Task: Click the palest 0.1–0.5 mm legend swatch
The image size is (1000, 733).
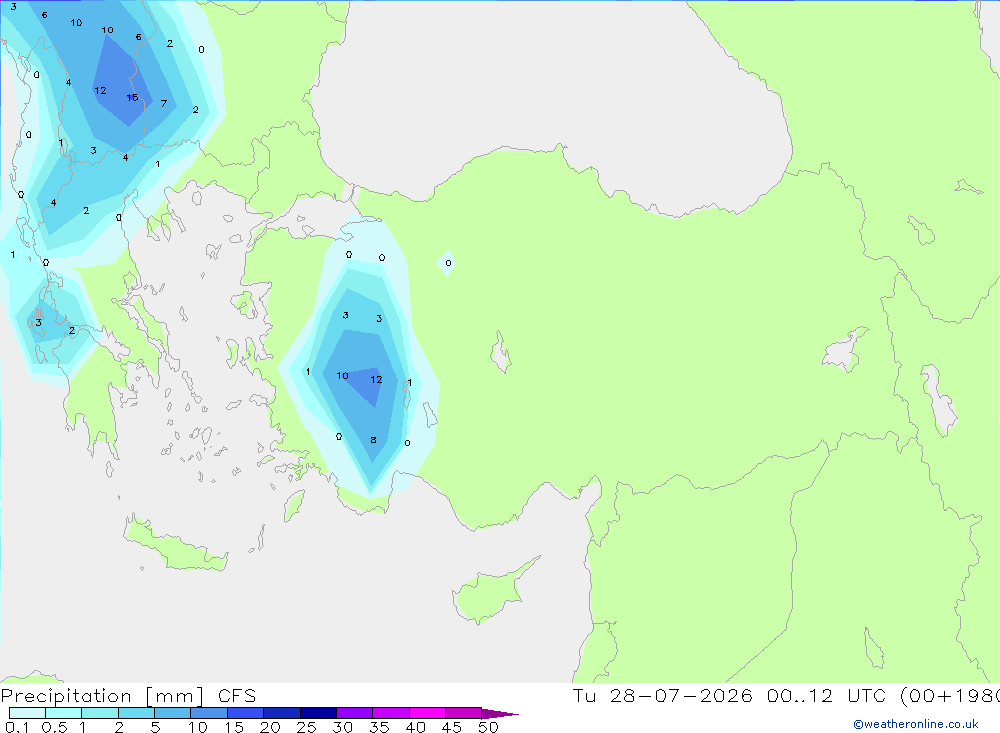Action: (27, 713)
